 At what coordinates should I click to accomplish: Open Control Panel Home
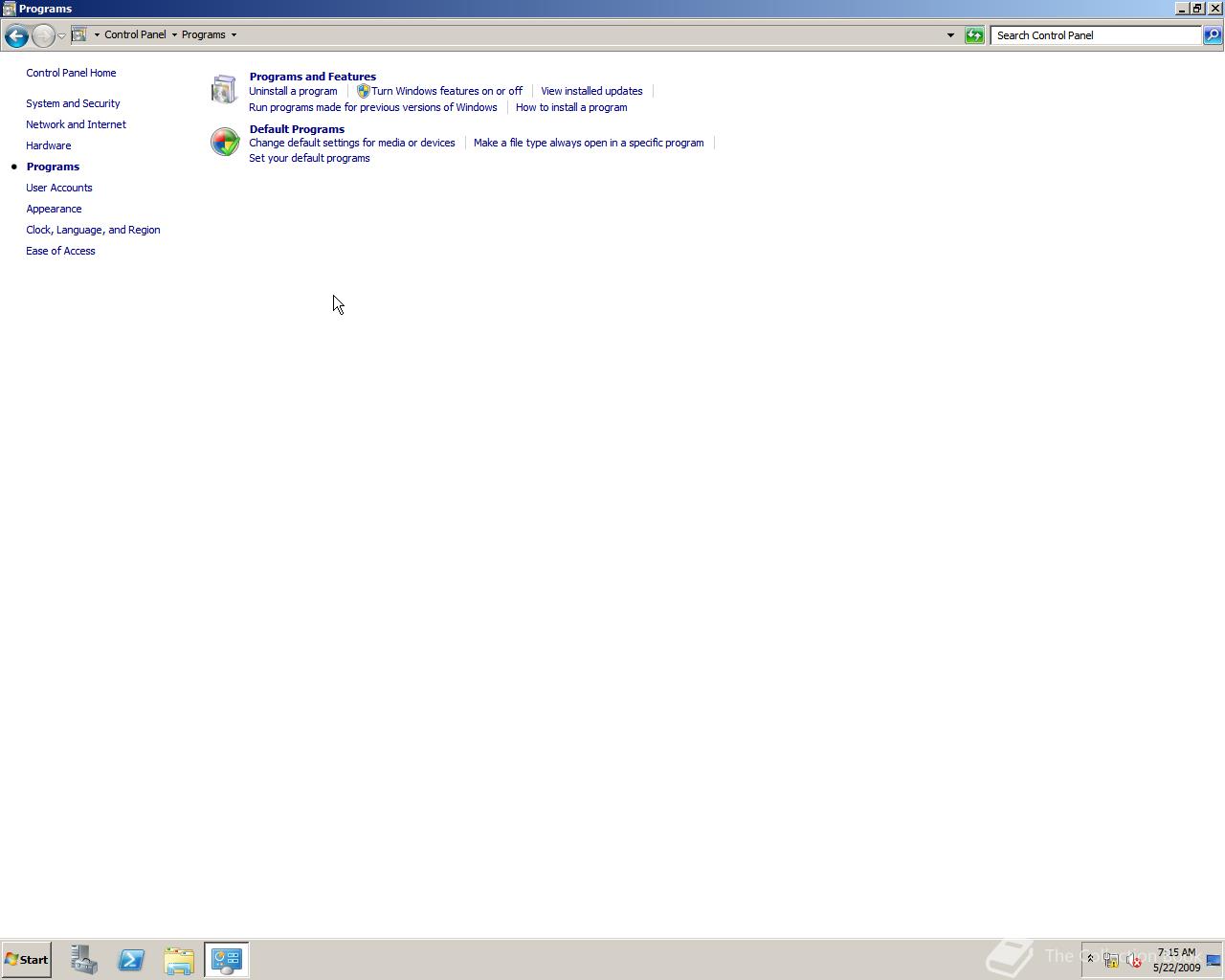click(71, 73)
